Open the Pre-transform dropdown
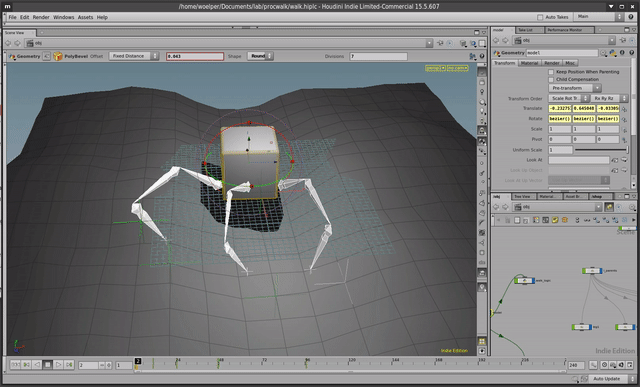Viewport: 640px width, 387px height. [574, 88]
